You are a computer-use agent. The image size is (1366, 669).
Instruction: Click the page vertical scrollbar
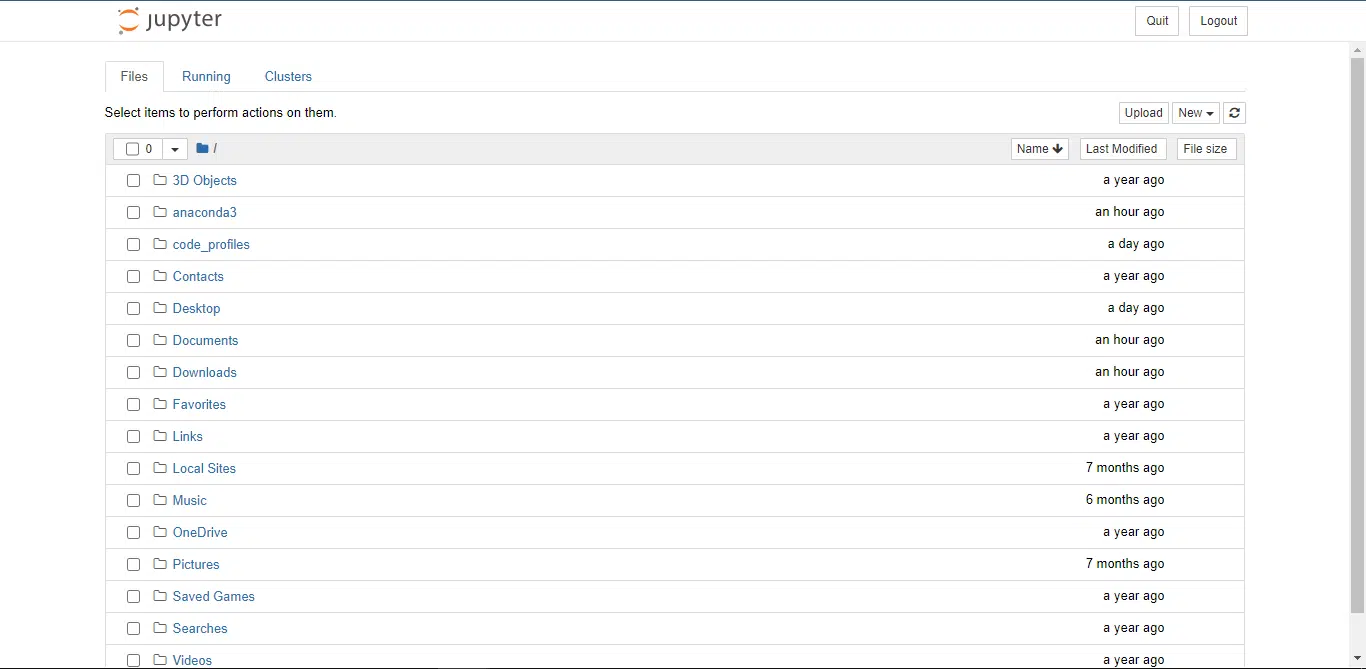(x=1357, y=335)
